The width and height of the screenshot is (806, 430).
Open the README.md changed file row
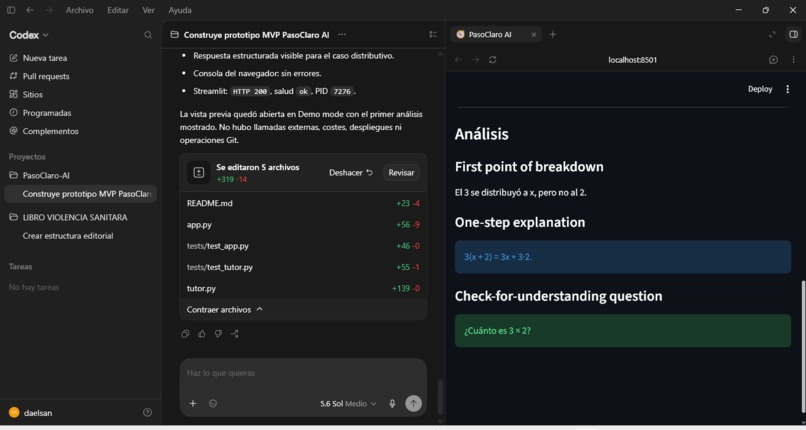click(303, 203)
